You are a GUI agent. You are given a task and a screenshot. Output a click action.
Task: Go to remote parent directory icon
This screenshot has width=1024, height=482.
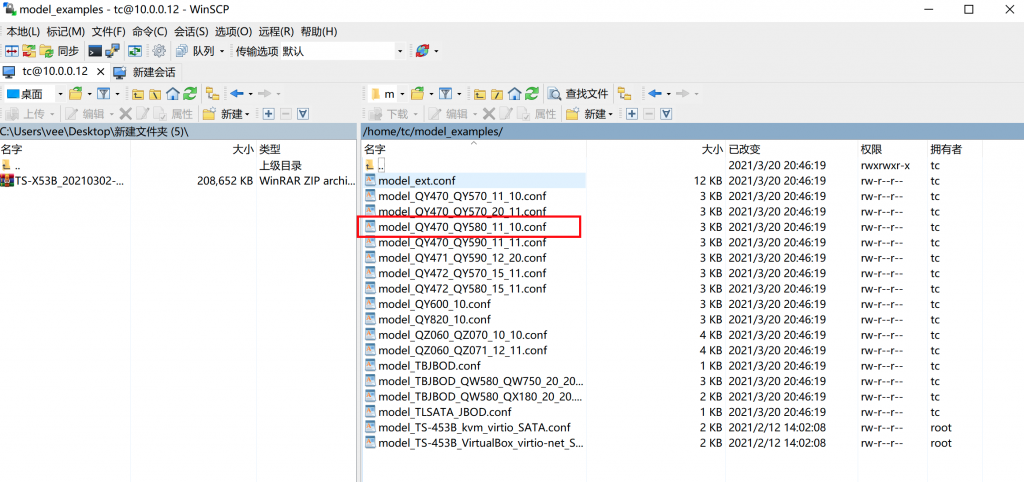point(480,94)
